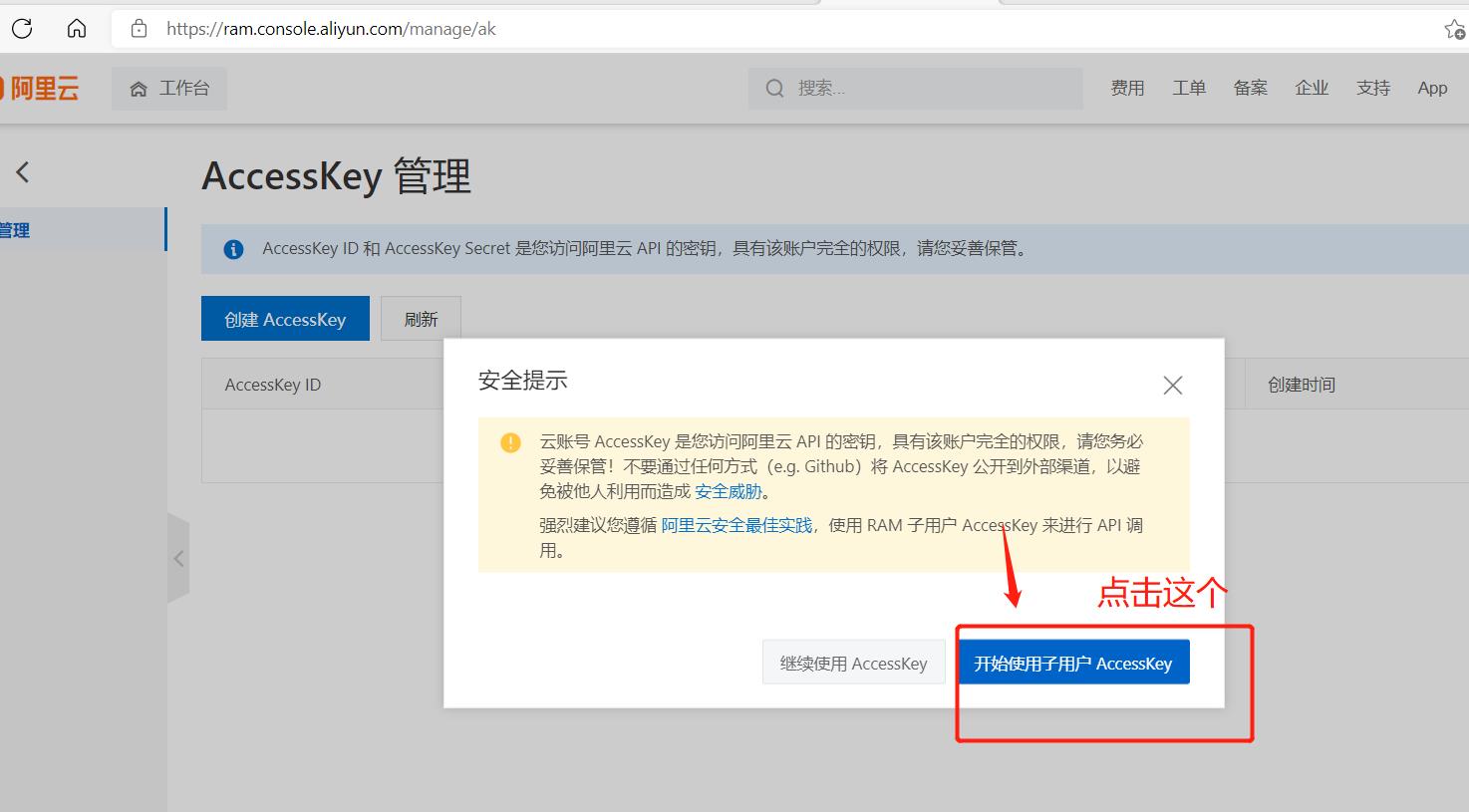Bookmark this page using the star icon
This screenshot has height=812, width=1469.
pos(1455,30)
